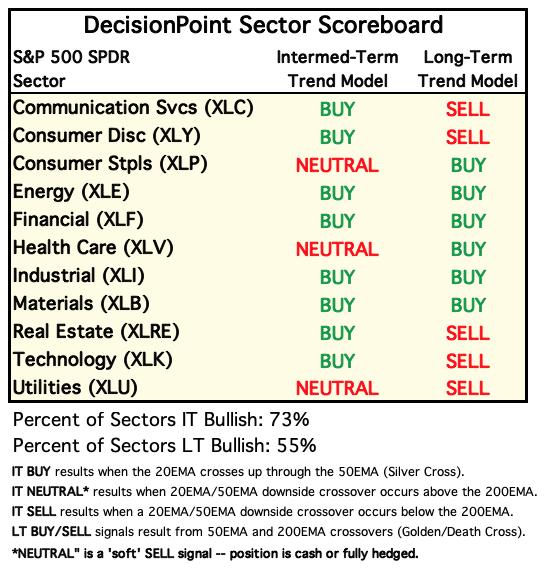The image size is (549, 569).
Task: Click the DecisionPoint Sector Scoreboard title
Action: 263,25
